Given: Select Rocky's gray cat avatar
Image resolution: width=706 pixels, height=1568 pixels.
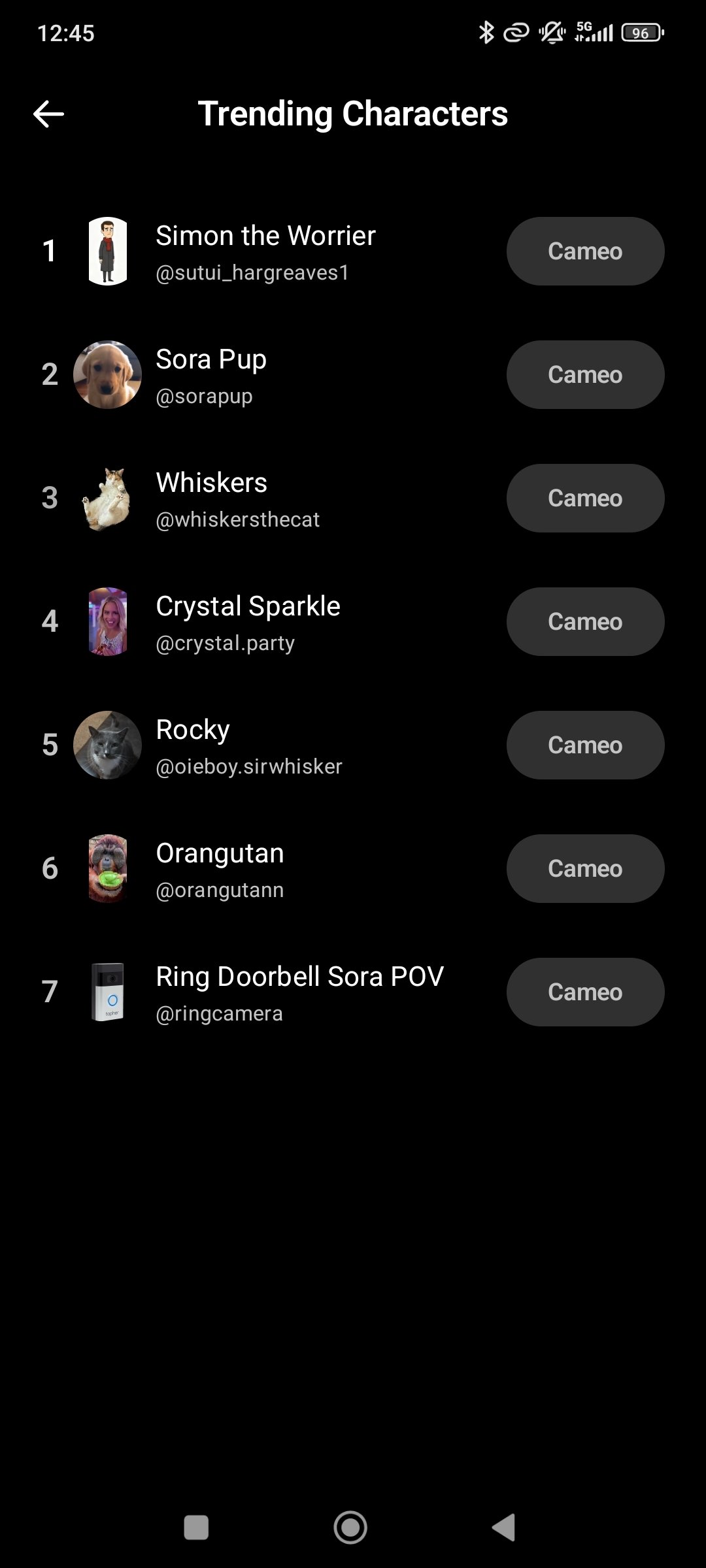Looking at the screenshot, I should pos(108,745).
